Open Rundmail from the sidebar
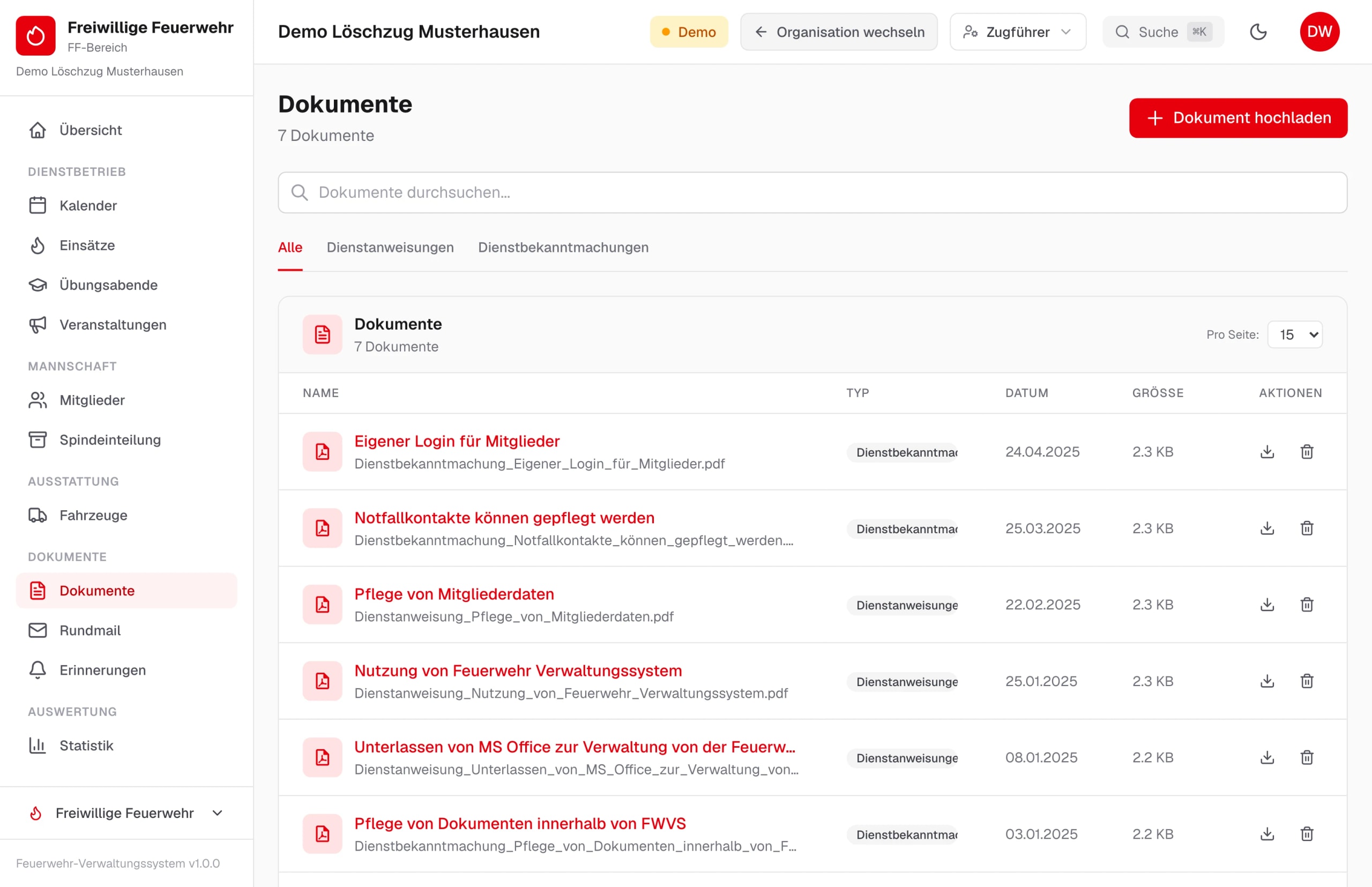This screenshot has height=887, width=1372. coord(126,631)
